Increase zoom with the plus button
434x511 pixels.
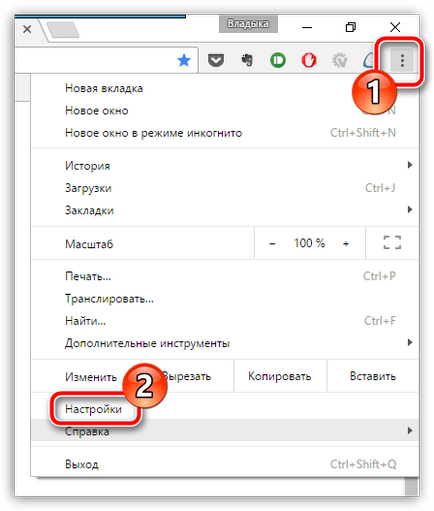pos(346,244)
